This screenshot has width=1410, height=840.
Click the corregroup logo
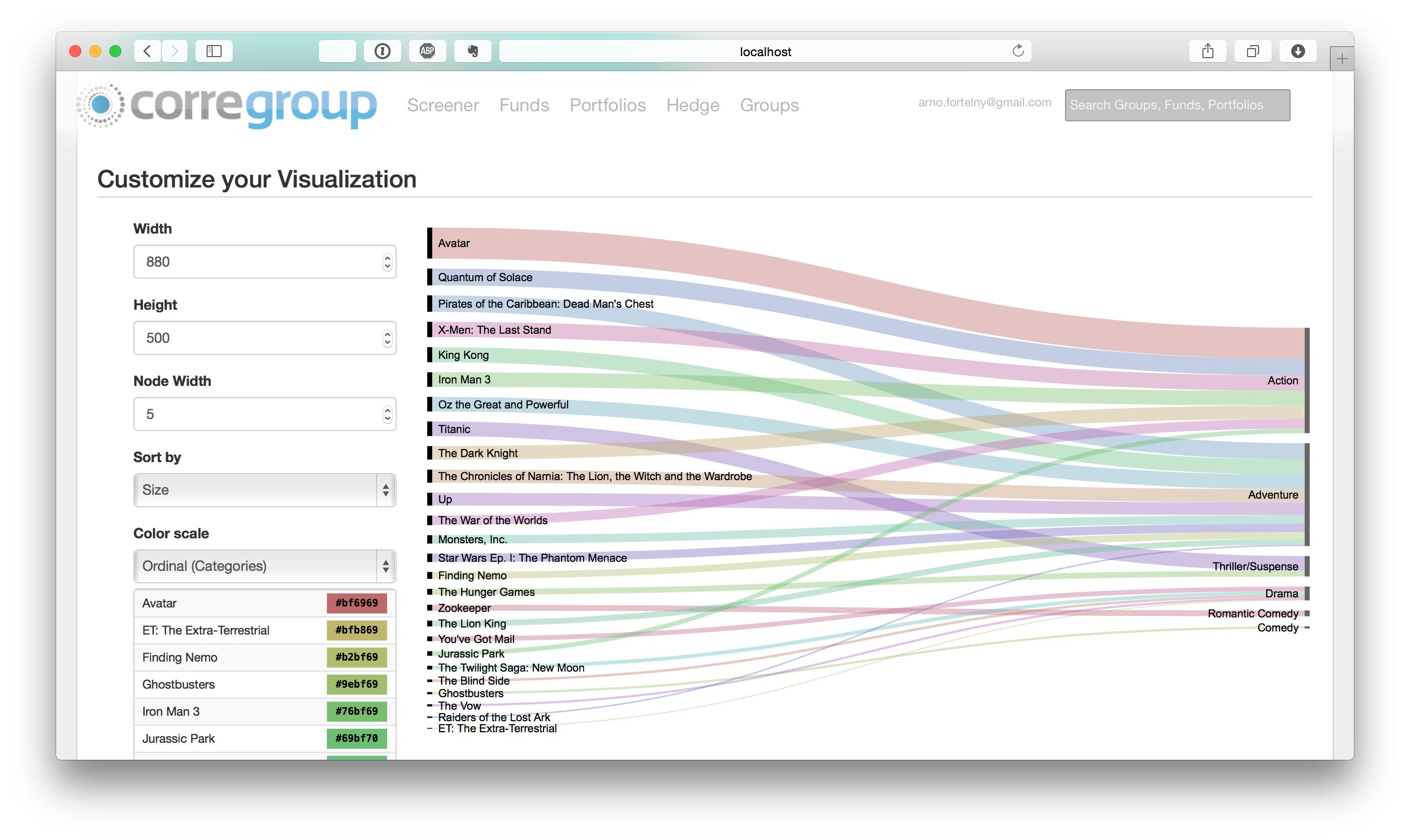(x=227, y=105)
